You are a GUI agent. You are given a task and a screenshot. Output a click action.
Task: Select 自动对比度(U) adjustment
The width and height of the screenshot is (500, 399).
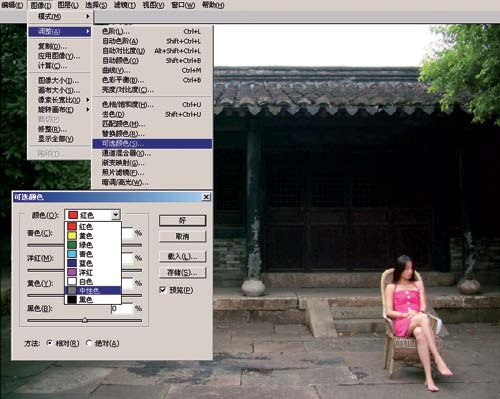click(152, 51)
